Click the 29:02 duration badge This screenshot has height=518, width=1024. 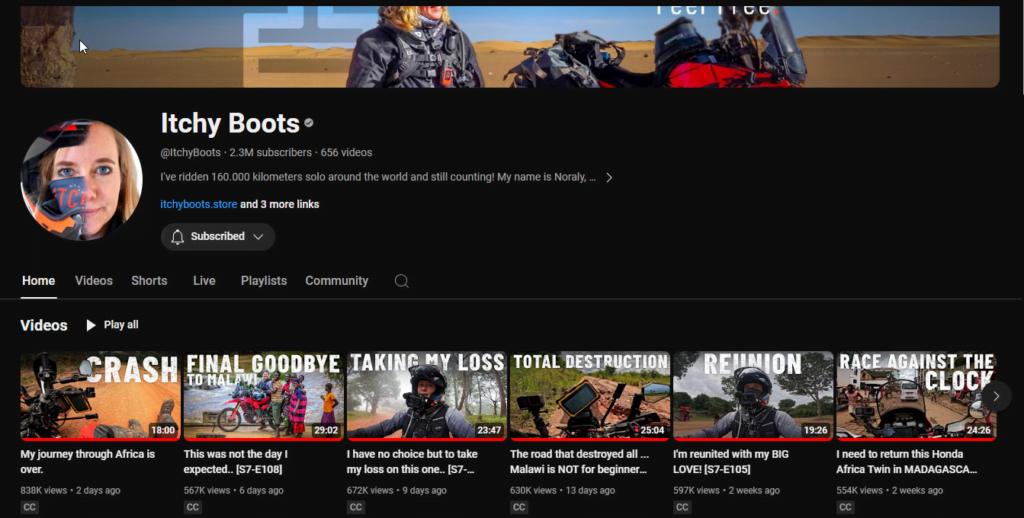pyautogui.click(x=326, y=430)
